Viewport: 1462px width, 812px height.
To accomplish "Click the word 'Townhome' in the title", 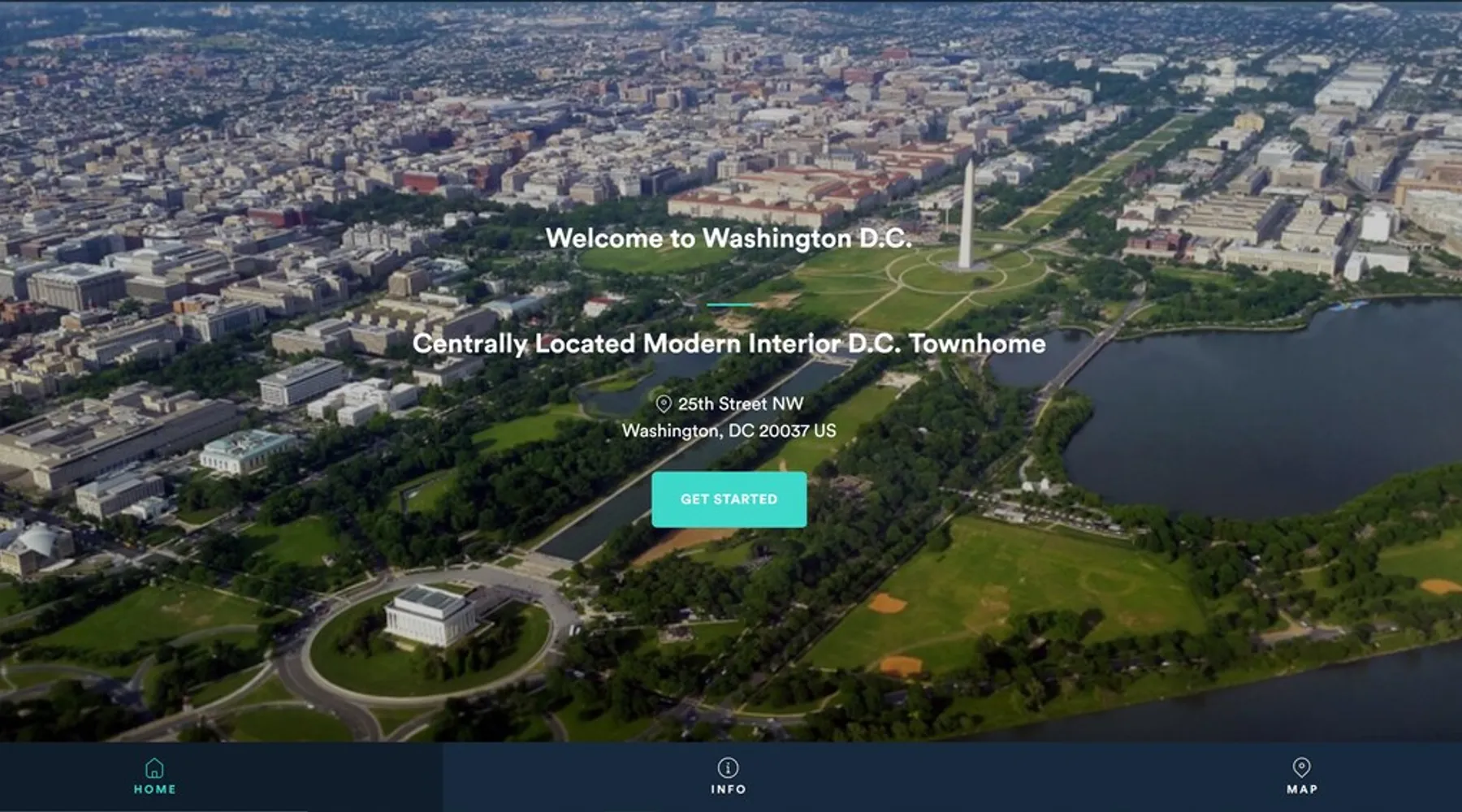I will 977,343.
